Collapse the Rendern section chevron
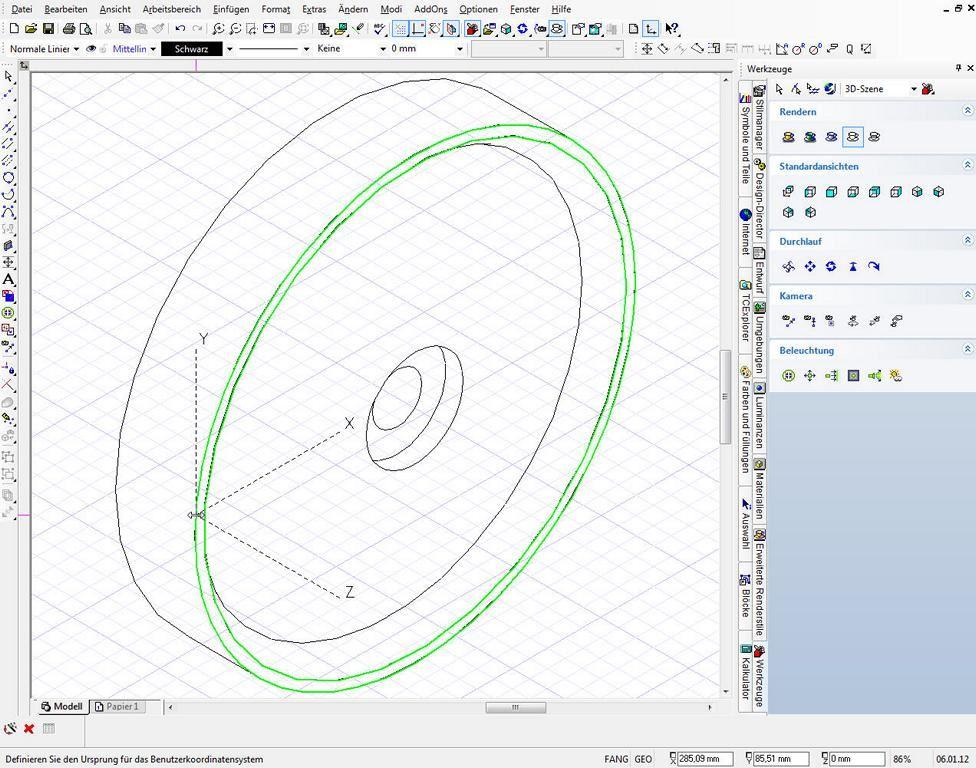This screenshot has width=976, height=768. coord(967,111)
